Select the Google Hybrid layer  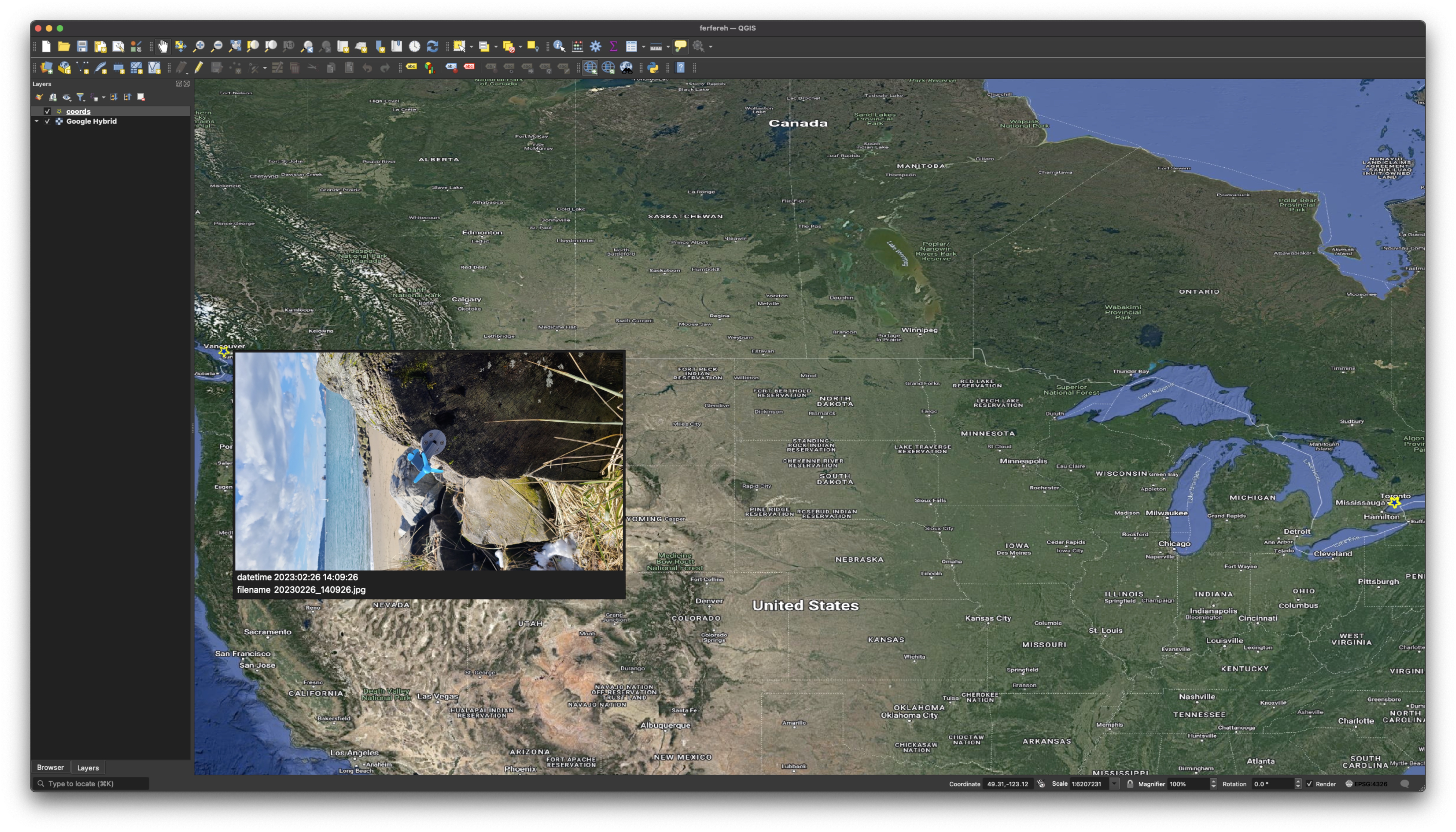(92, 121)
